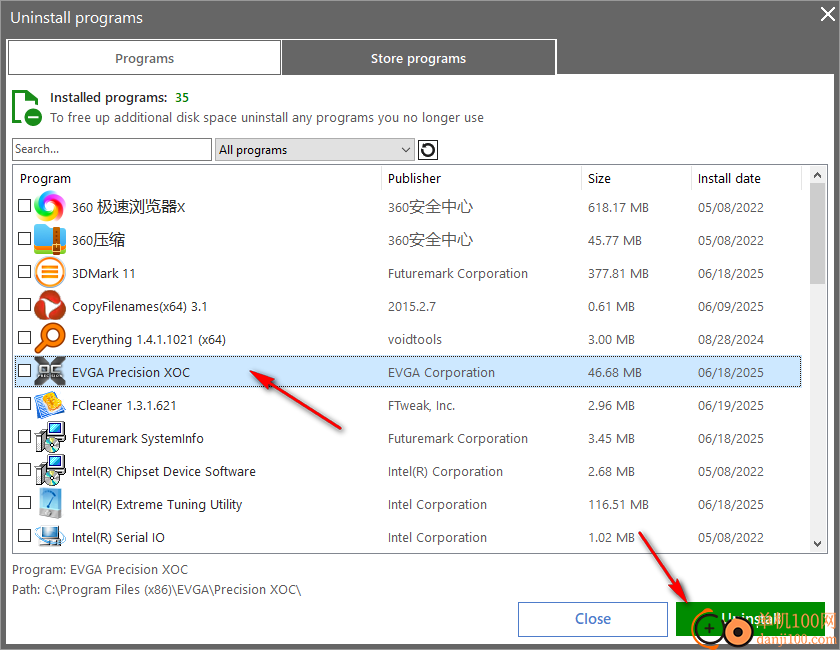Sort by the Install date column header
The image size is (840, 650).
coord(747,178)
